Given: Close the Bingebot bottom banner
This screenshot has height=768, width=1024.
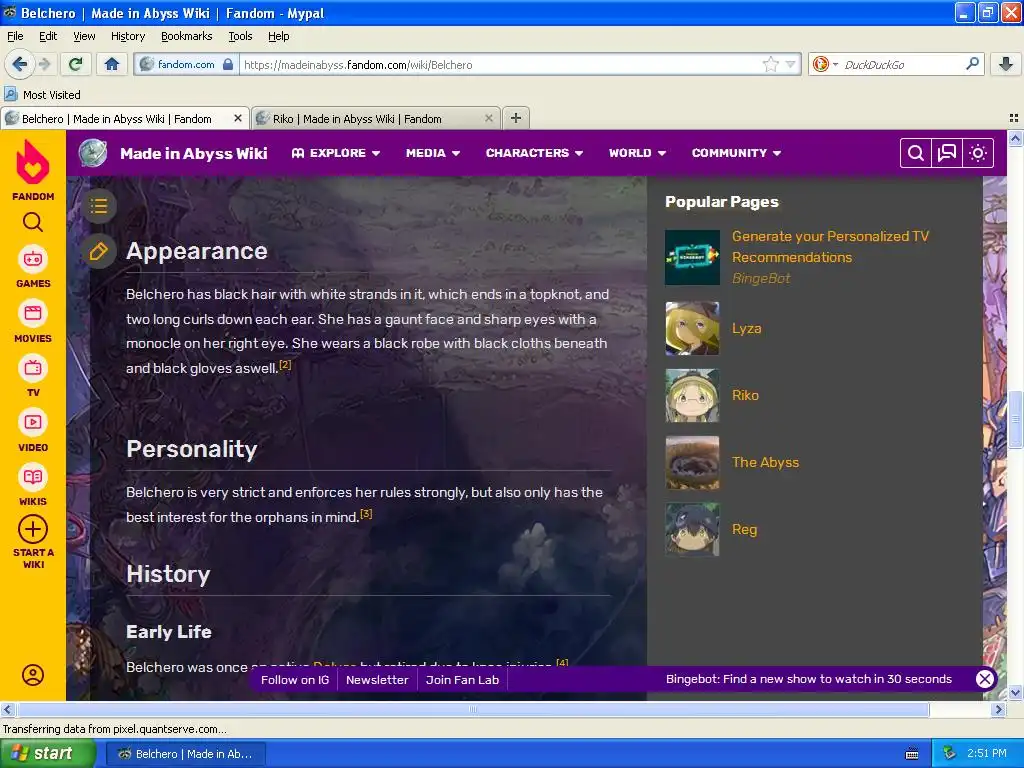Looking at the screenshot, I should click(x=985, y=679).
